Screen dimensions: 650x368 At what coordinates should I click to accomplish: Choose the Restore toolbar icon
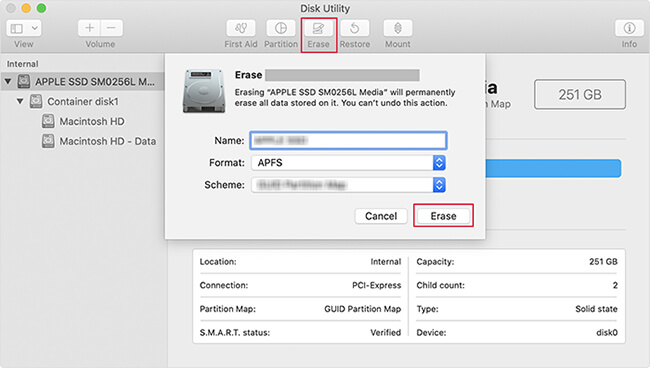[355, 28]
